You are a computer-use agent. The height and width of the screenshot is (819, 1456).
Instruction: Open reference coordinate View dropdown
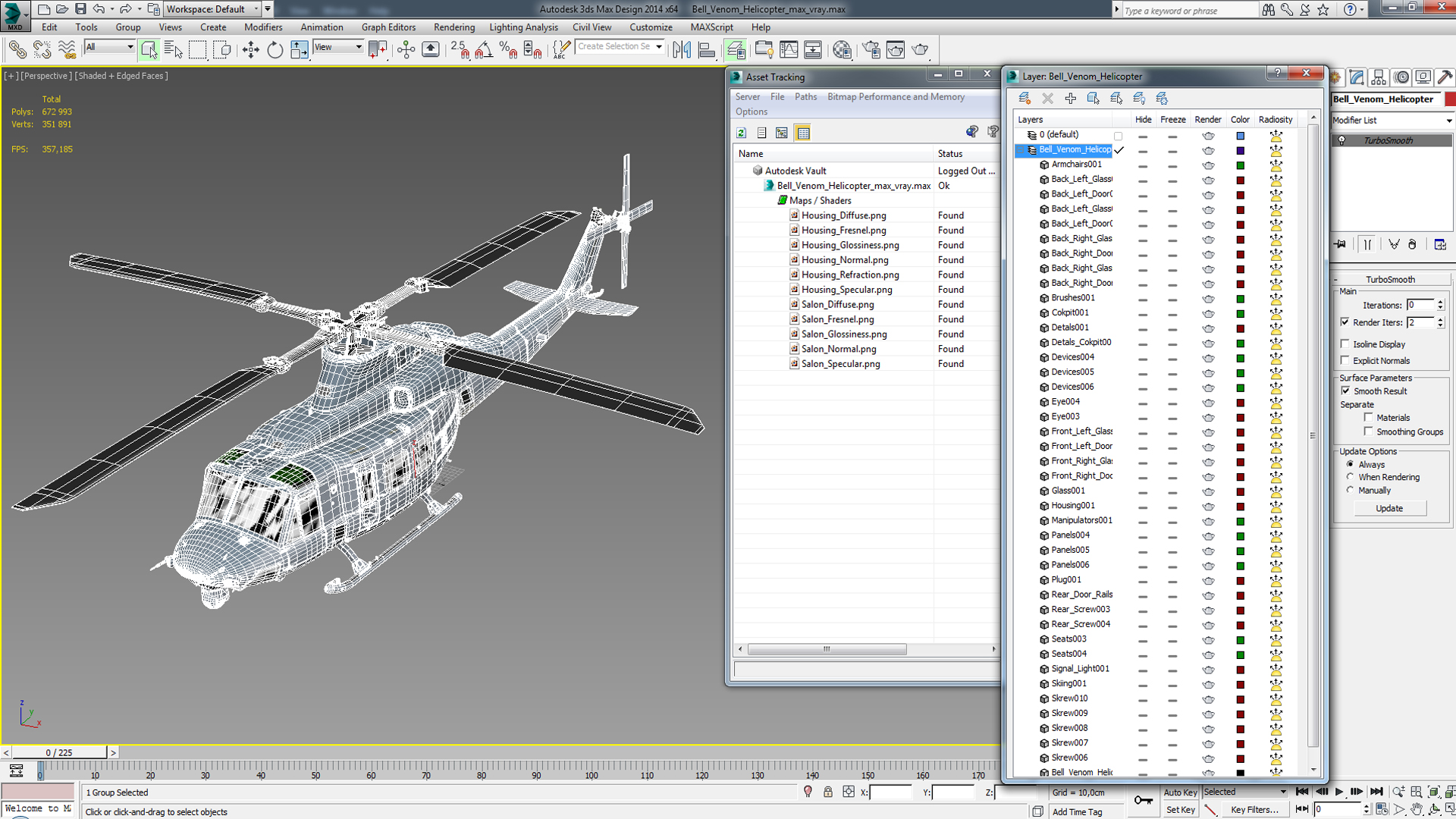click(x=338, y=47)
